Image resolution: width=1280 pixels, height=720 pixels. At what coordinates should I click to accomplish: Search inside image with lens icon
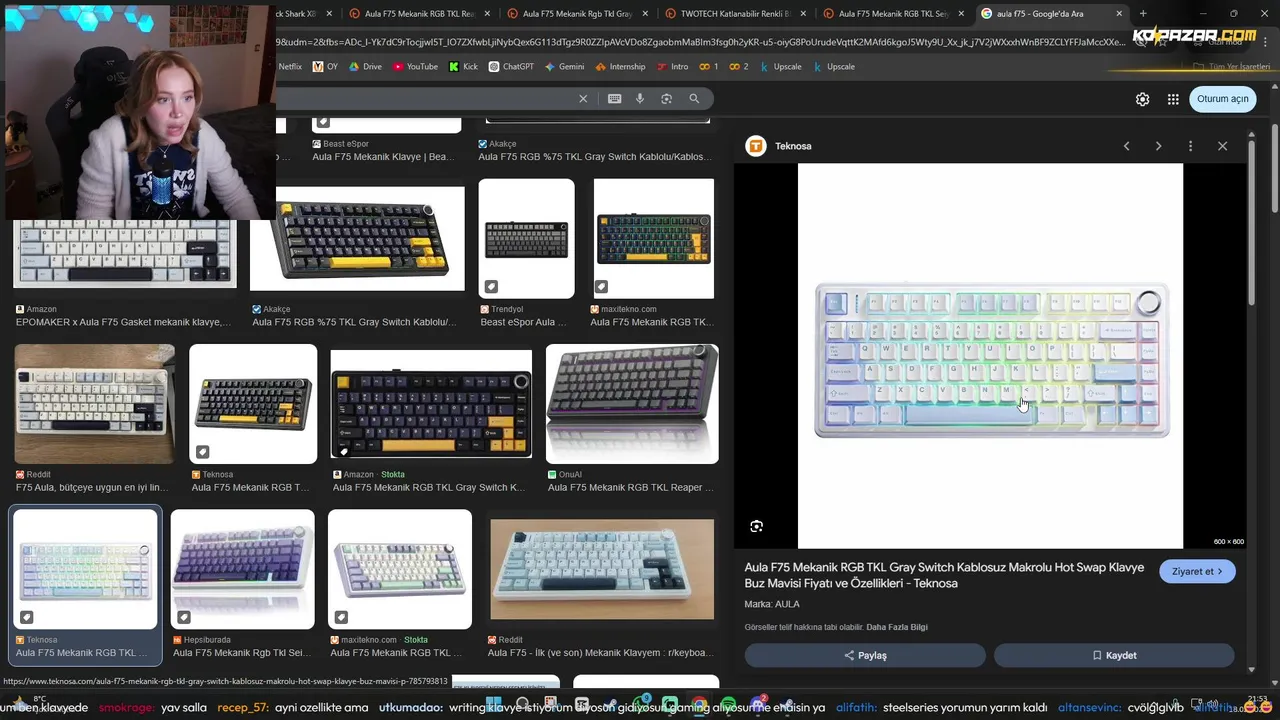click(757, 526)
